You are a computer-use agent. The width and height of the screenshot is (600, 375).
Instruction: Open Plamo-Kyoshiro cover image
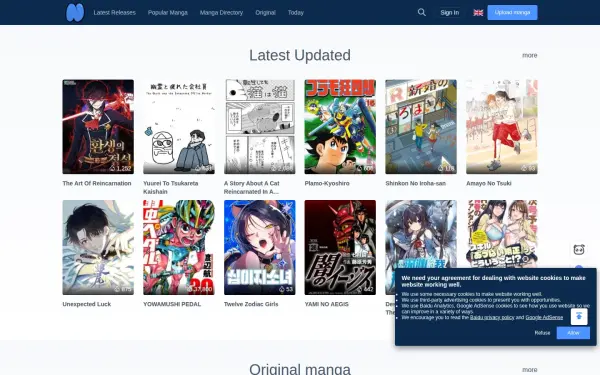(340, 127)
